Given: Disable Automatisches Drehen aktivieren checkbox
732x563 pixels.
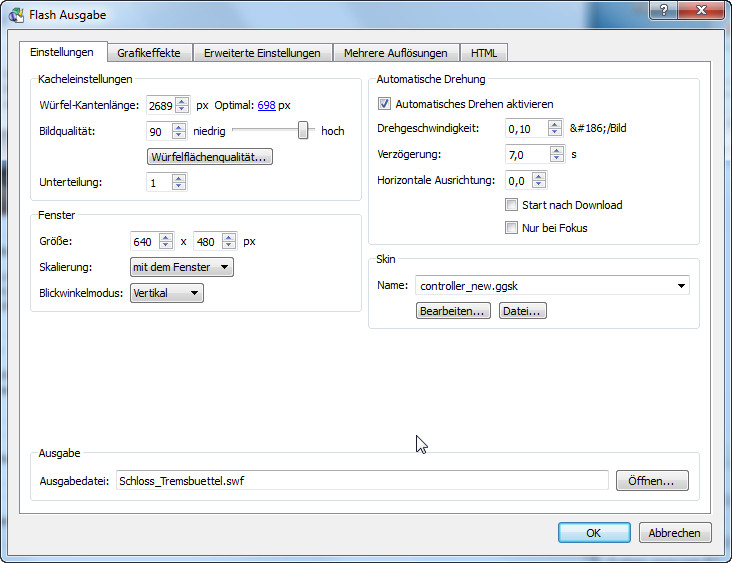Looking at the screenshot, I should 384,104.
